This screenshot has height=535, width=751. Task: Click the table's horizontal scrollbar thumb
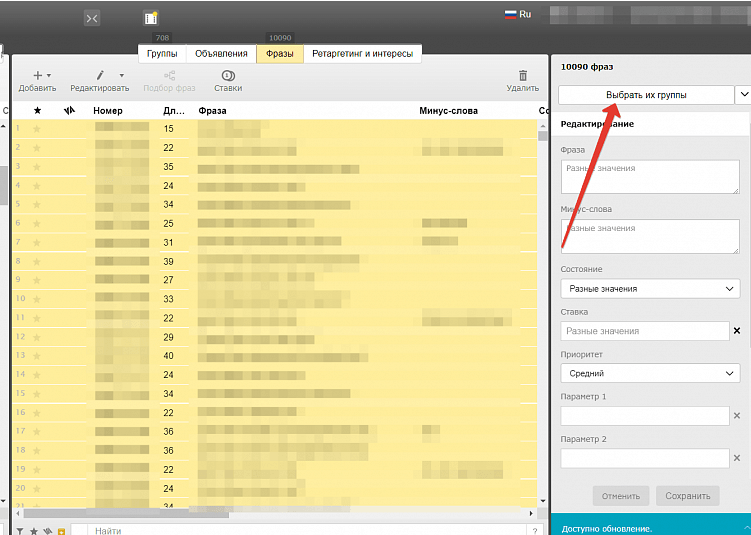126,513
